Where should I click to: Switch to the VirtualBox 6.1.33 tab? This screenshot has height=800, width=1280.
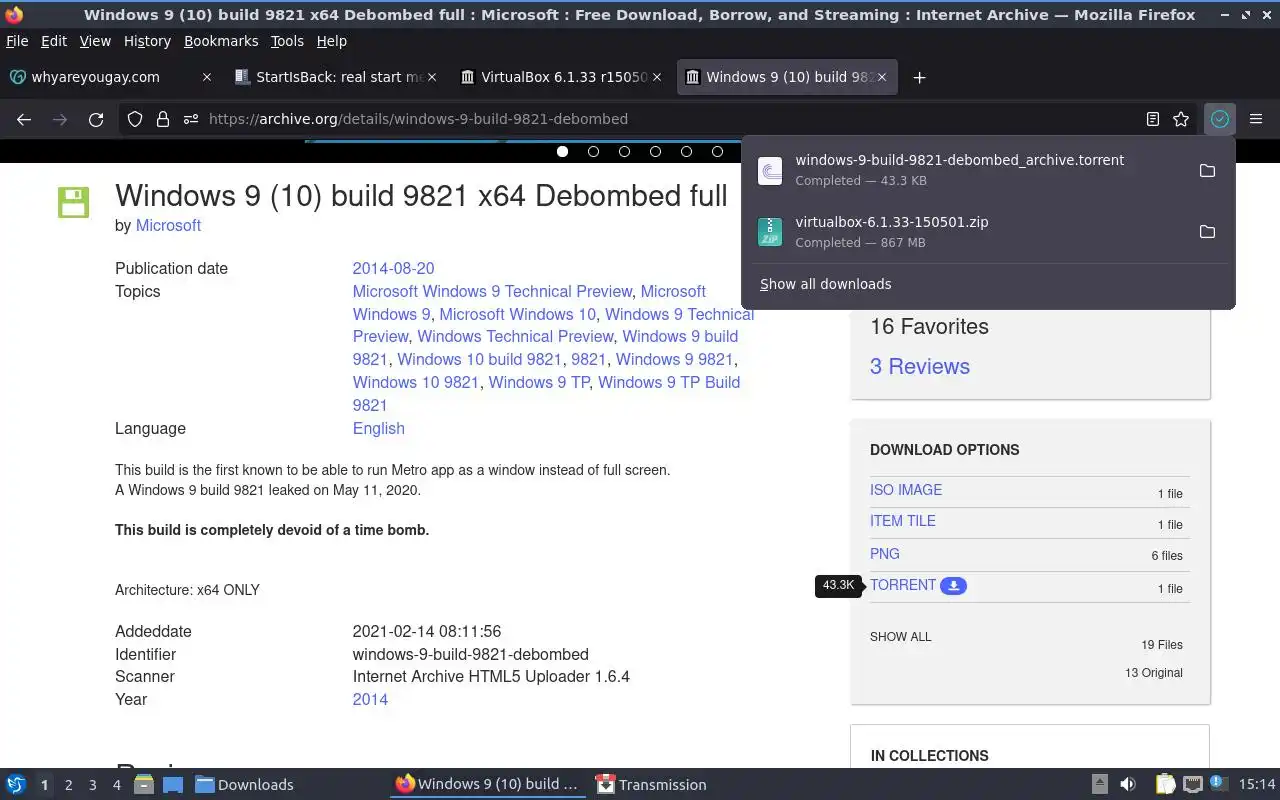tap(562, 77)
